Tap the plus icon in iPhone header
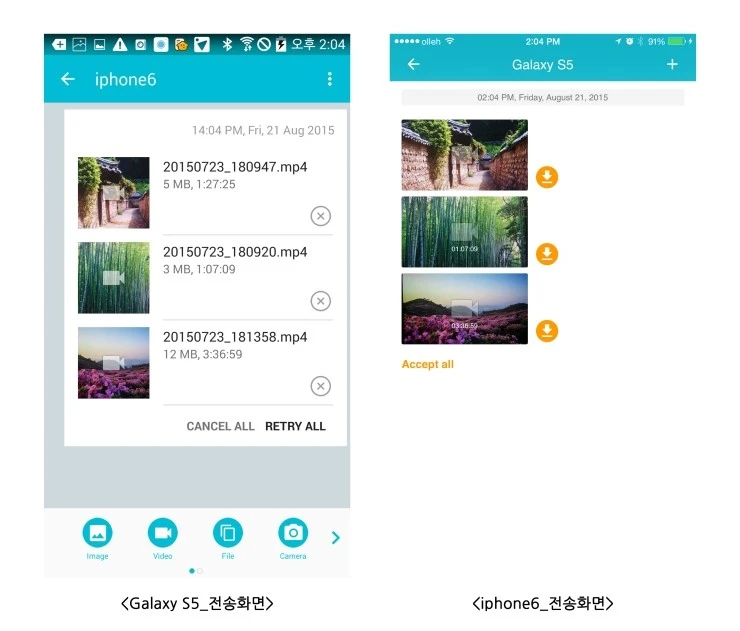Image resolution: width=740 pixels, height=631 pixels. coord(672,64)
